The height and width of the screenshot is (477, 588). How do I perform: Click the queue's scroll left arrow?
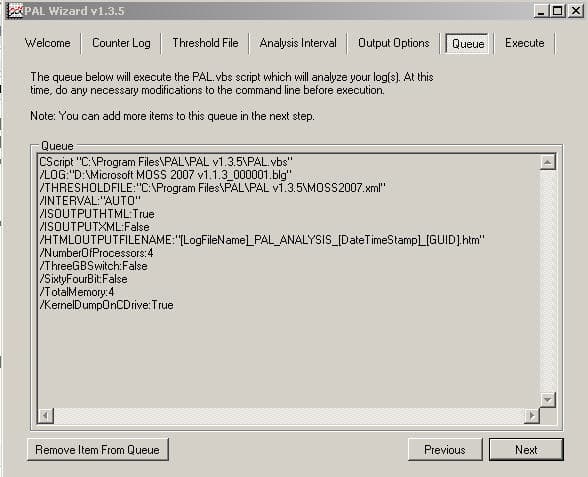point(46,416)
